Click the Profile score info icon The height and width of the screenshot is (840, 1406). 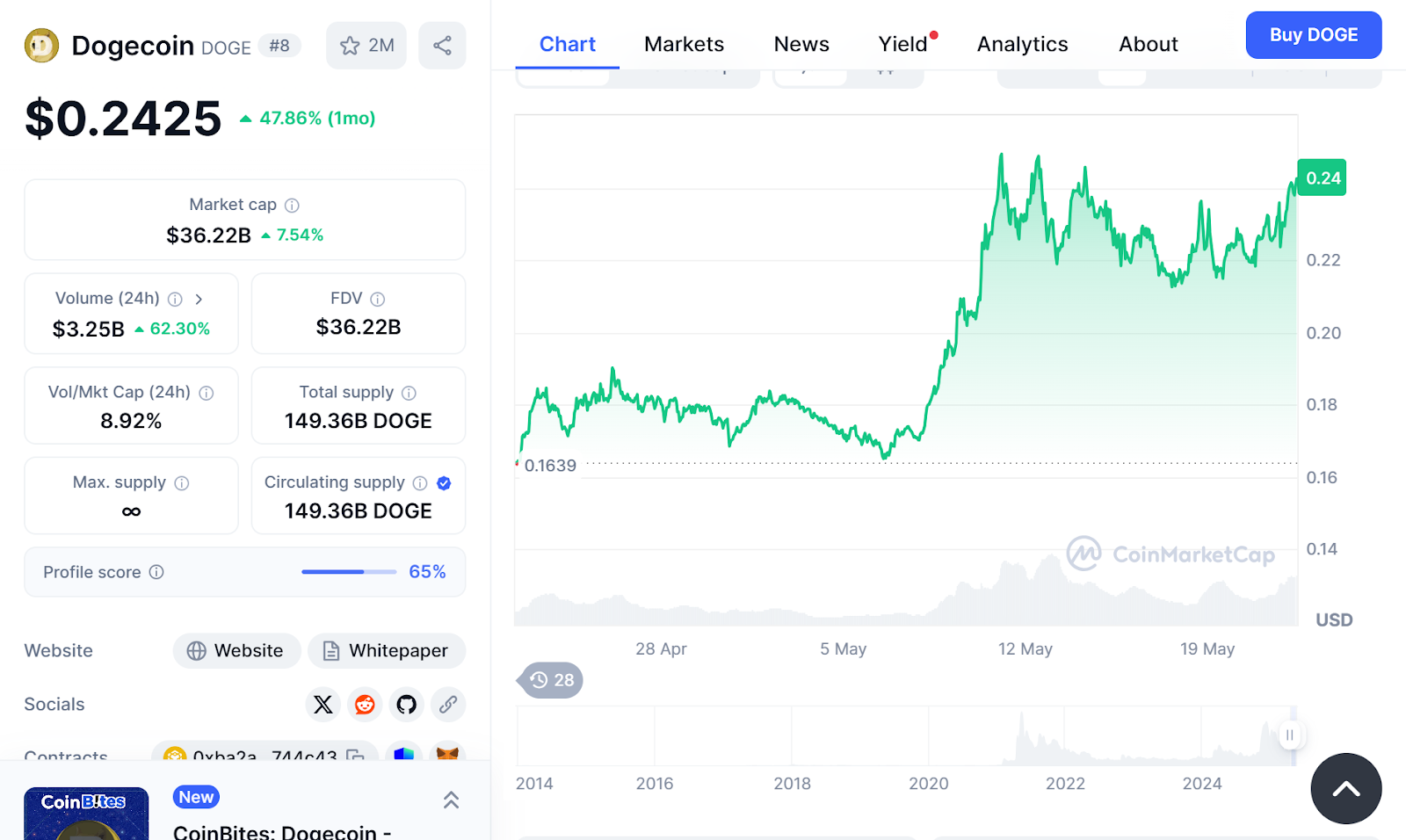[156, 572]
